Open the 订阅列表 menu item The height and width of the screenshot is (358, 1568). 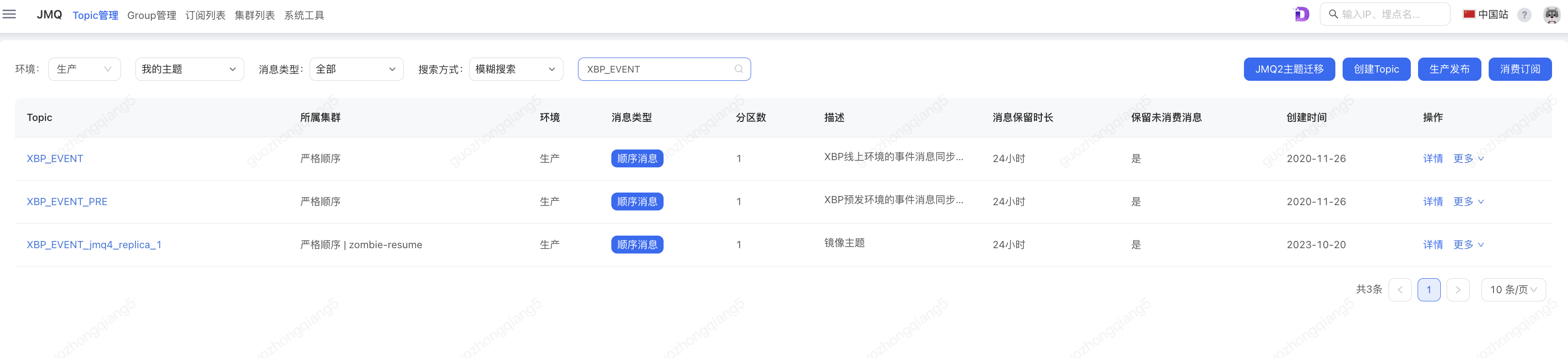(x=205, y=15)
